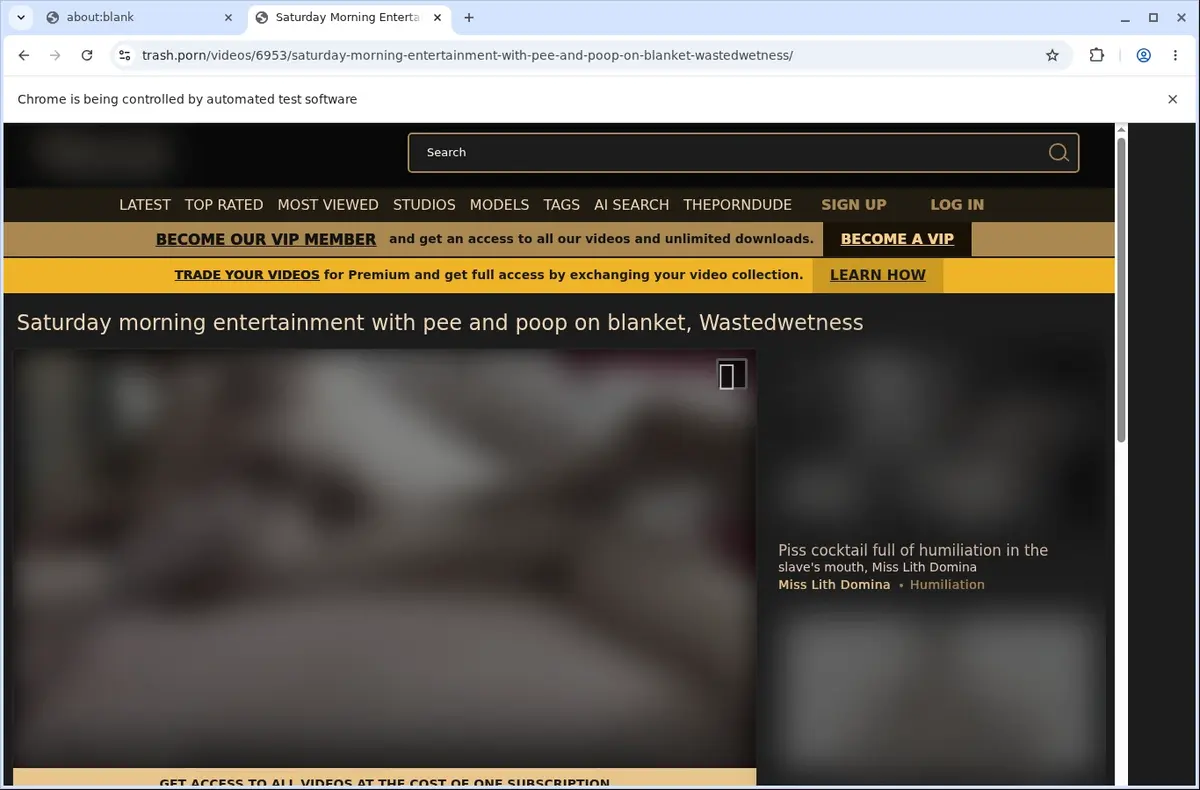Click the search magnifier icon
The image size is (1200, 790).
coord(1058,153)
